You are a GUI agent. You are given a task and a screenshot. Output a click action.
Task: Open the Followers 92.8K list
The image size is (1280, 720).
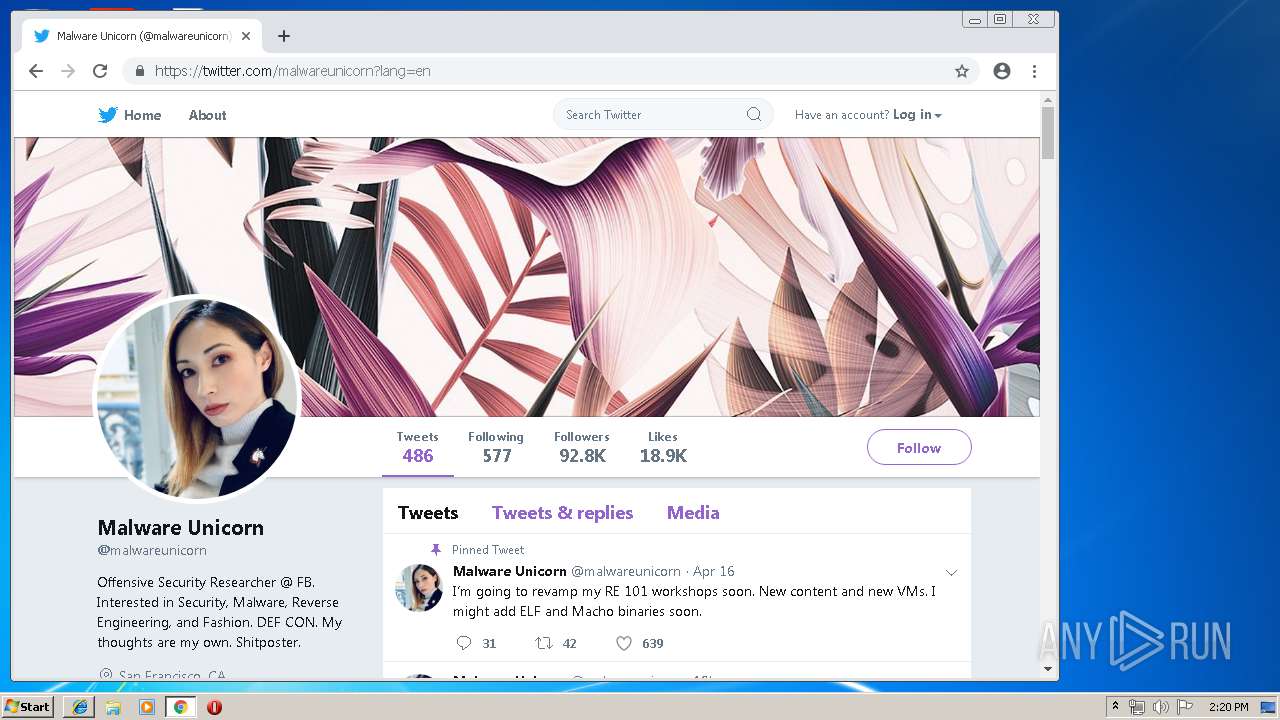[x=582, y=448]
